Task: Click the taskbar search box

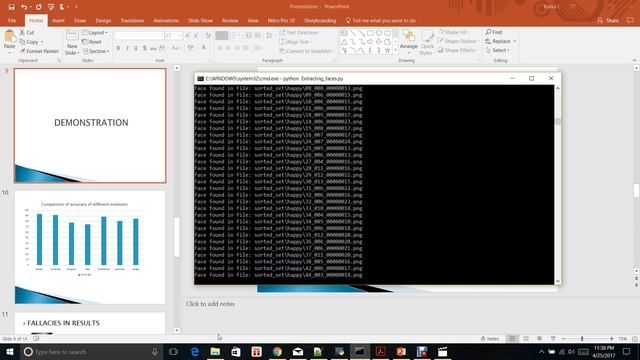Action: 92,351
